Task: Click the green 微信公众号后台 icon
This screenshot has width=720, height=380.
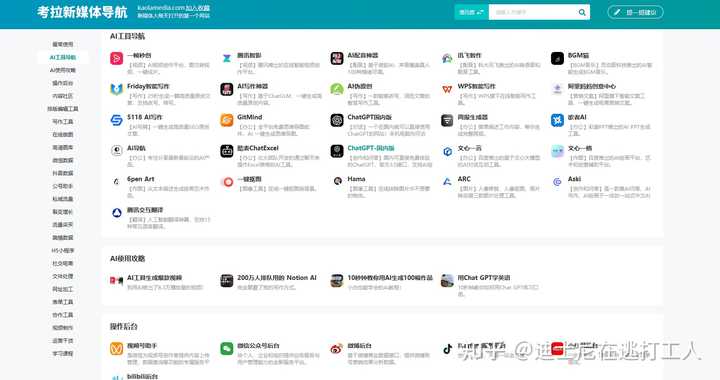Action: (x=227, y=349)
